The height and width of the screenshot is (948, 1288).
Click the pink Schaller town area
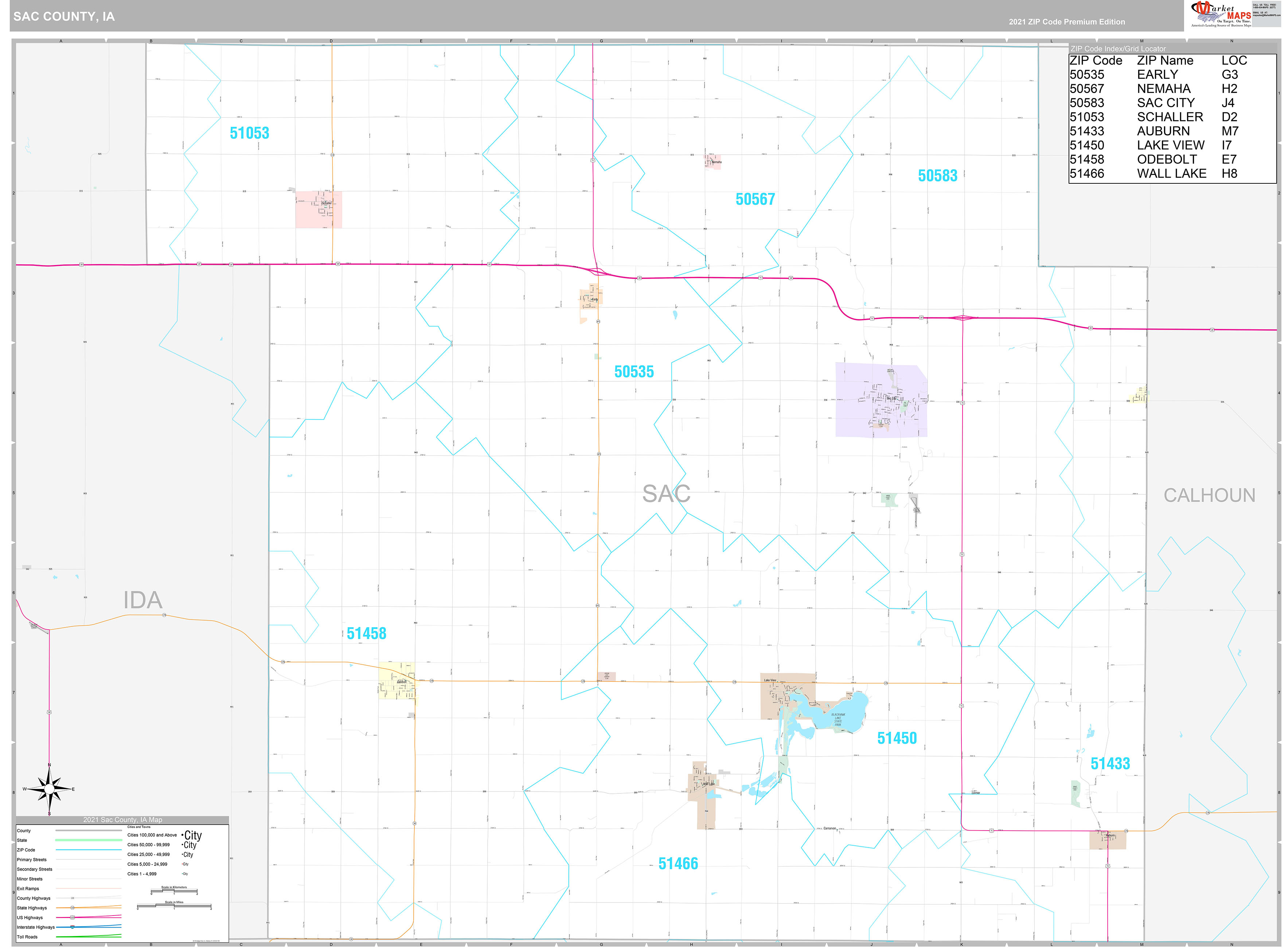pyautogui.click(x=319, y=209)
